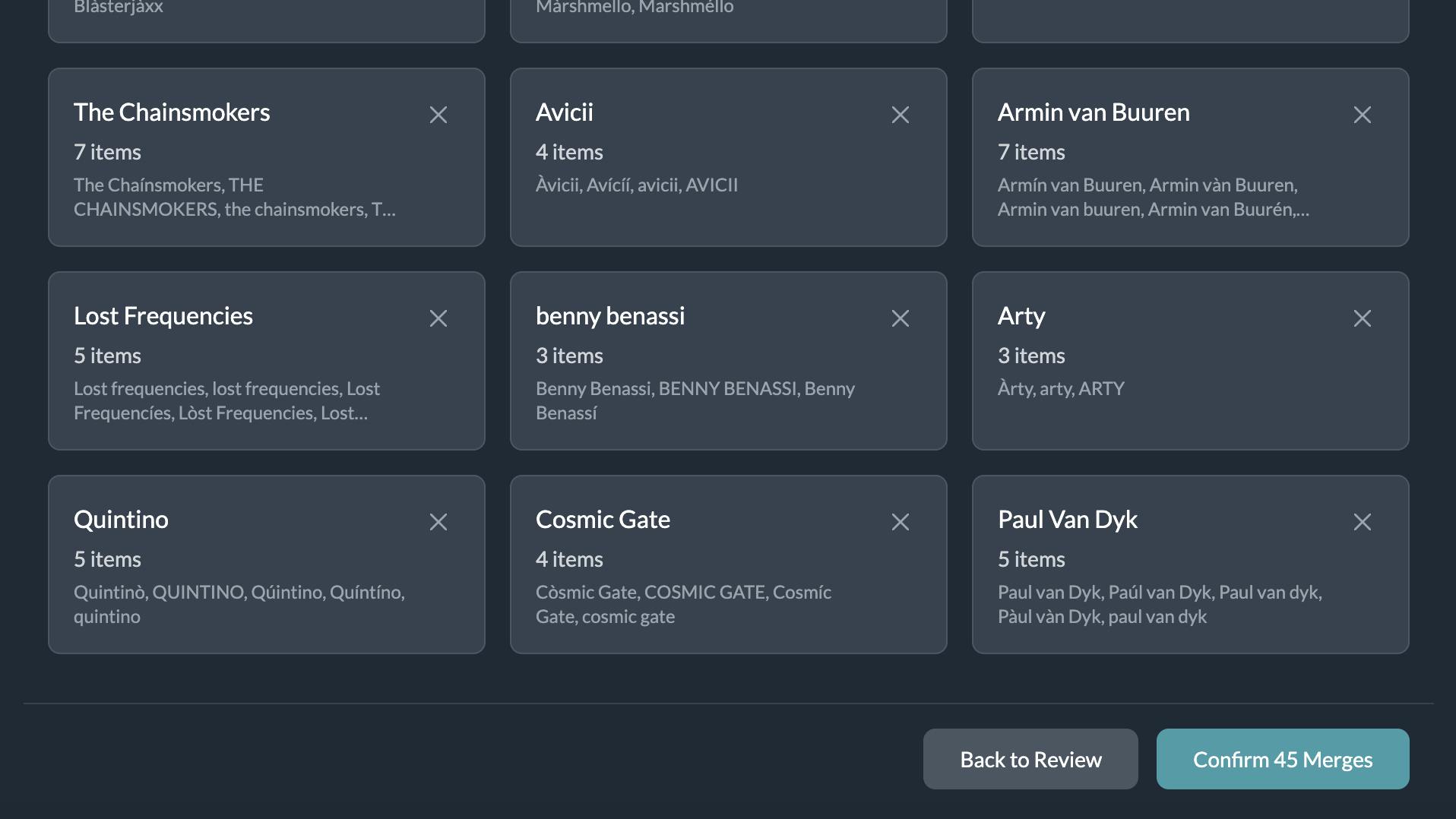Discard the Cosmic Gate merge
Image resolution: width=1456 pixels, height=819 pixels.
click(900, 522)
